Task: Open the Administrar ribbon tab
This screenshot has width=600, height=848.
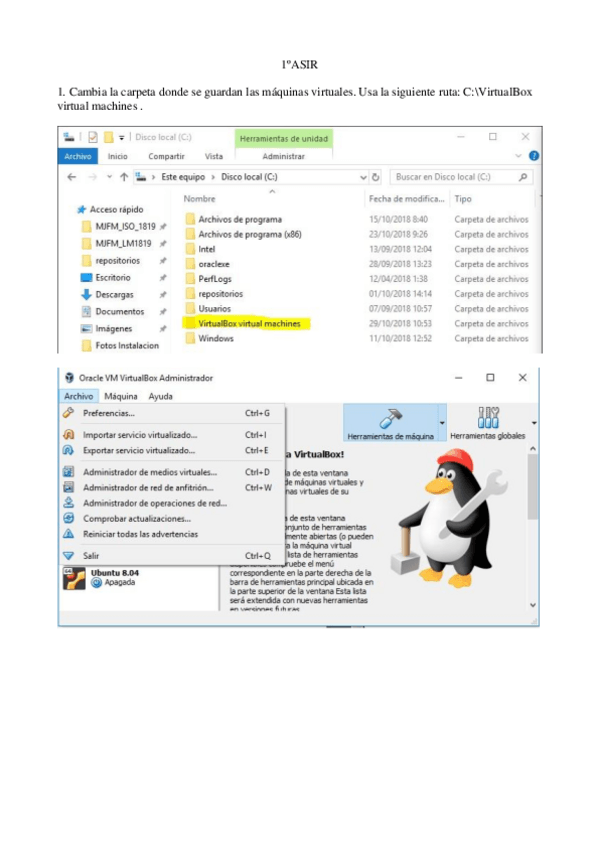Action: coord(283,156)
